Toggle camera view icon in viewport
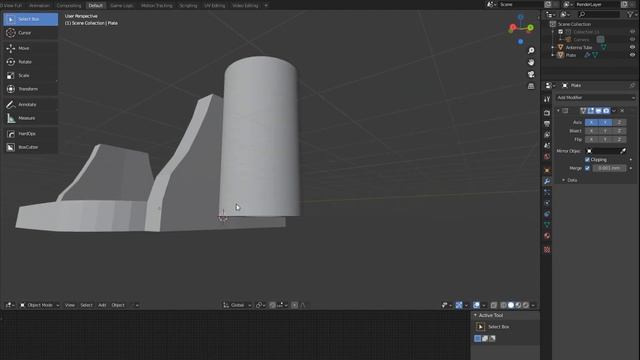This screenshot has height=360, width=640. tap(531, 74)
